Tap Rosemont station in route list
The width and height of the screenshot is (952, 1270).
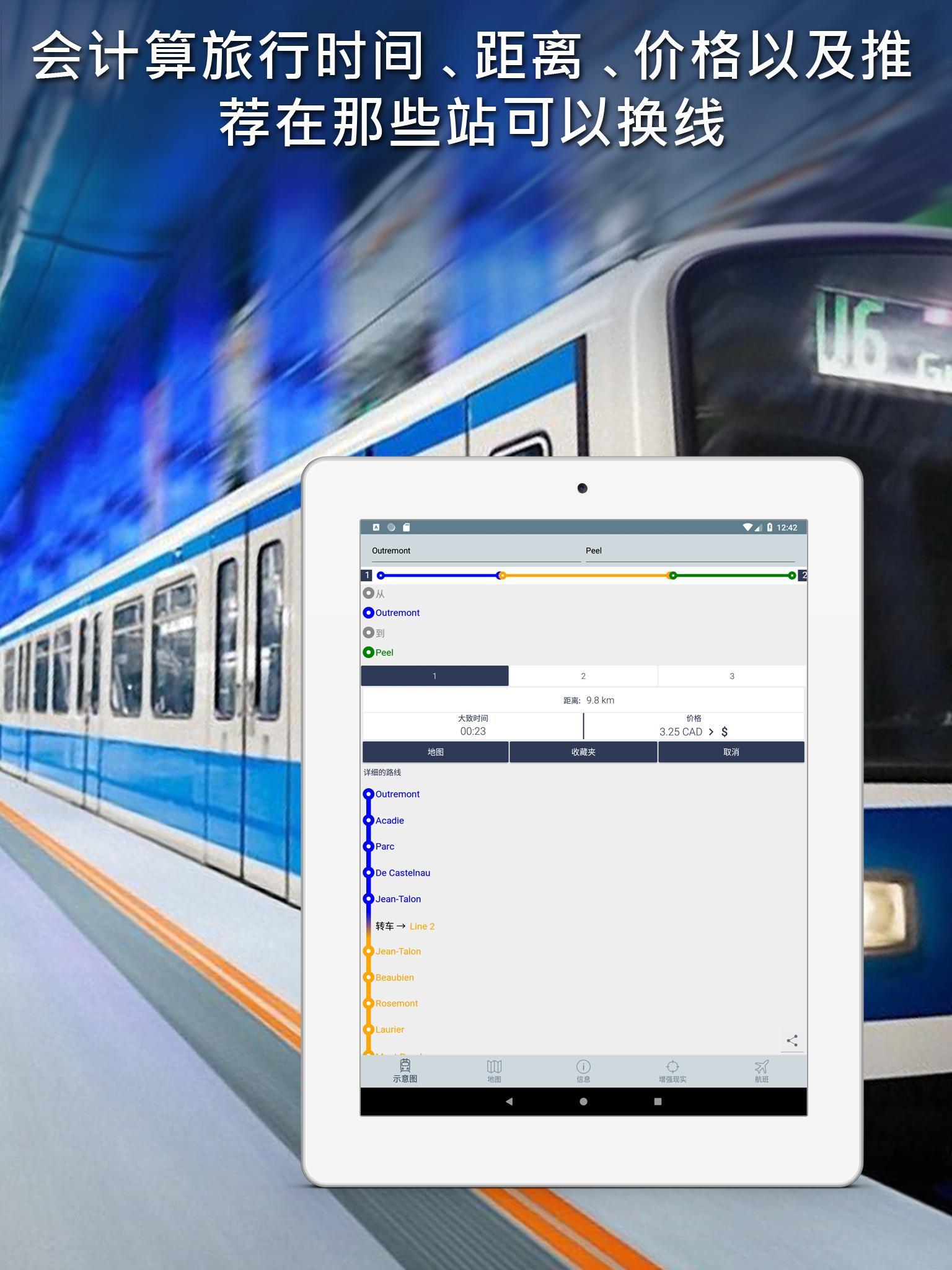pyautogui.click(x=397, y=1003)
